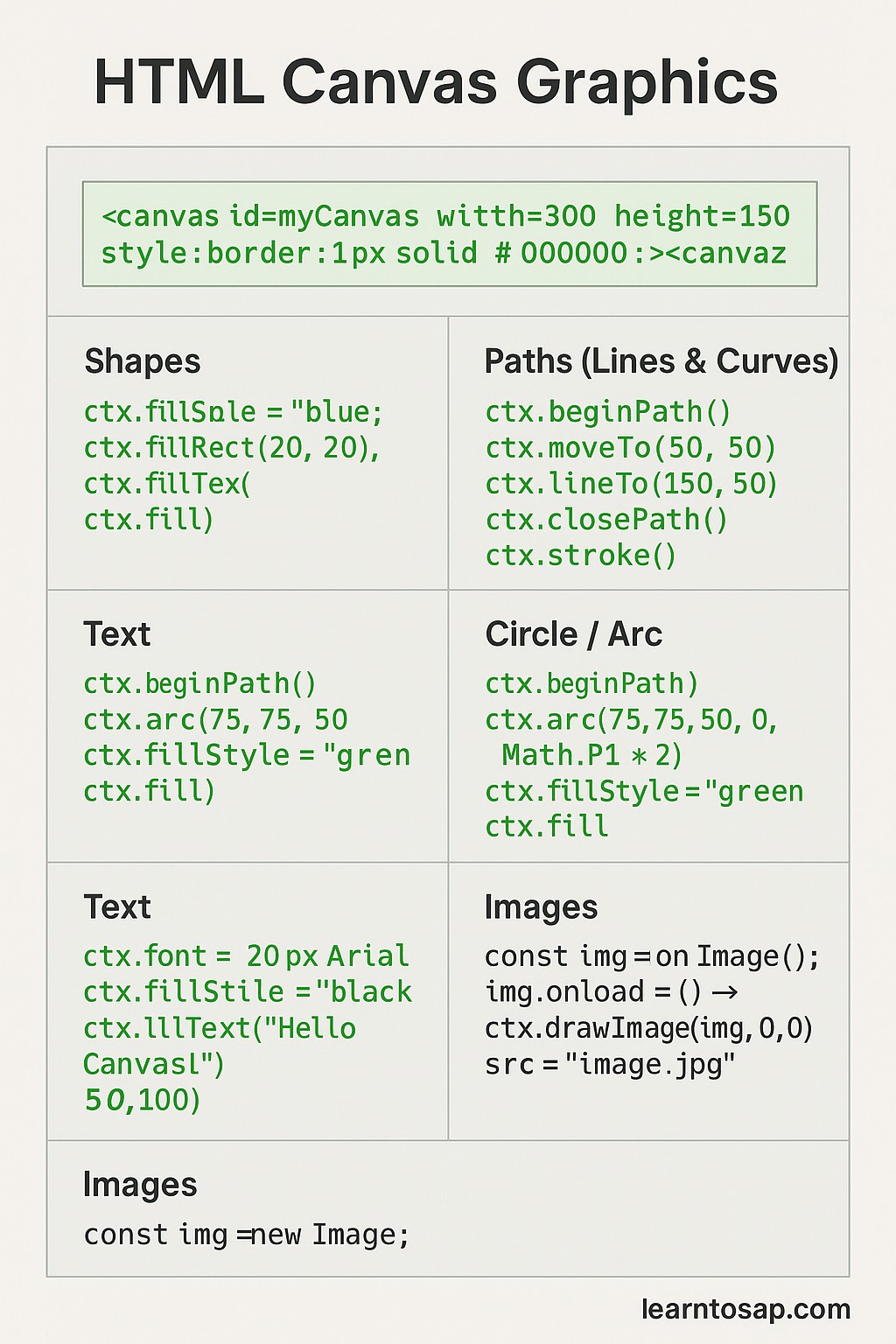The height and width of the screenshot is (1344, 896).
Task: Click the ctx.fillStyle = "gren line
Action: click(247, 755)
